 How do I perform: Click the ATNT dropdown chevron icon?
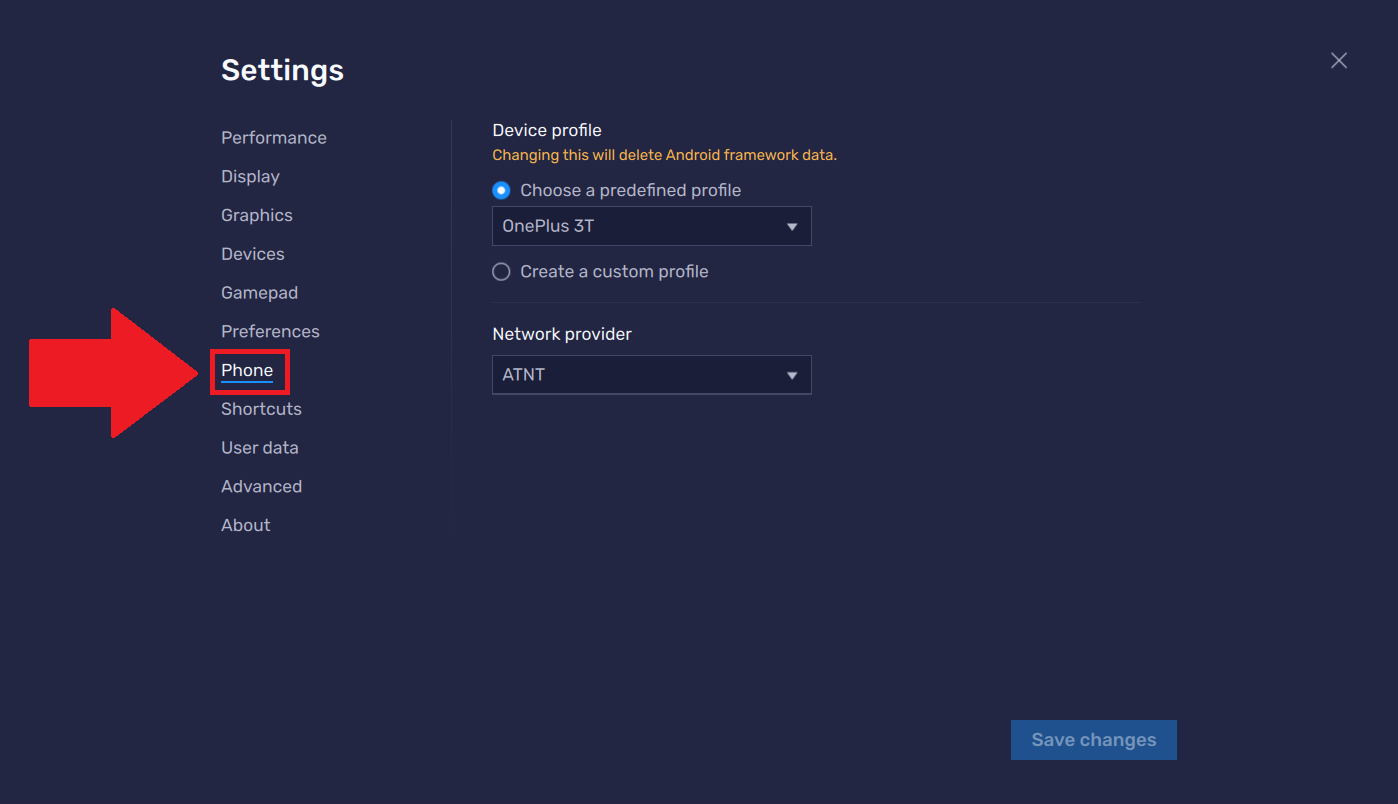(792, 374)
